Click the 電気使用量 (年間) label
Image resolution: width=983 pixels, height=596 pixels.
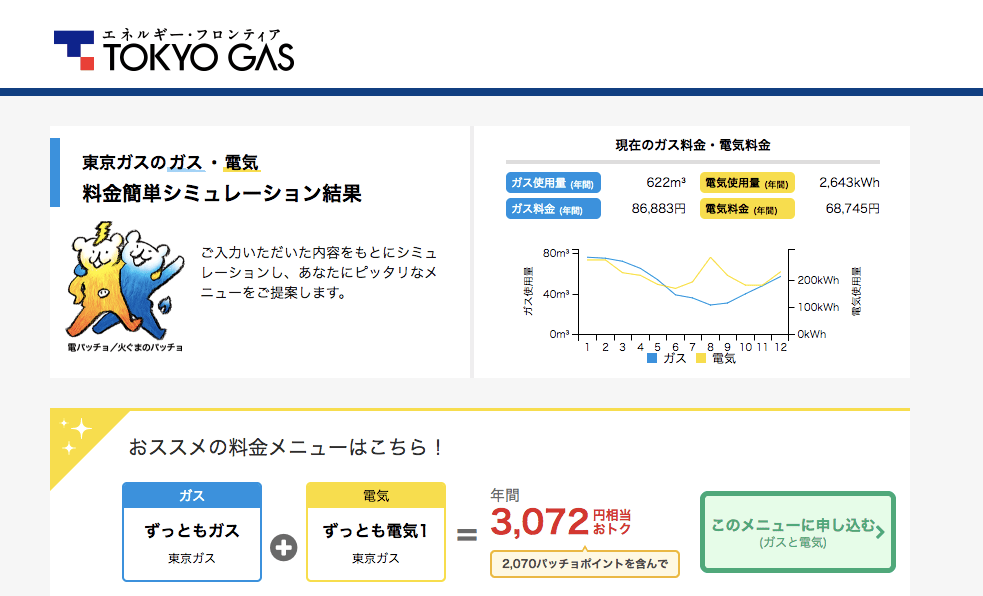pyautogui.click(x=747, y=183)
